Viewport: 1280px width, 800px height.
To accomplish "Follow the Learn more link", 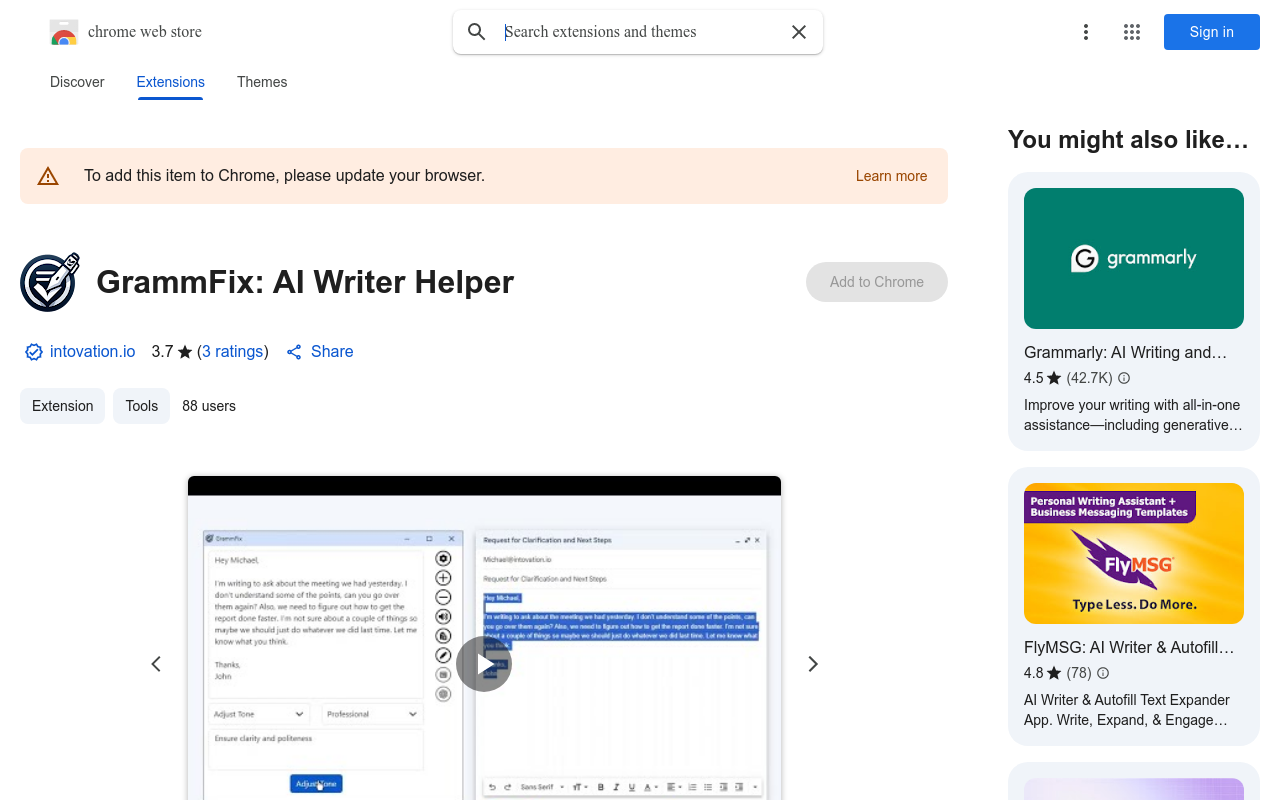I will [892, 176].
